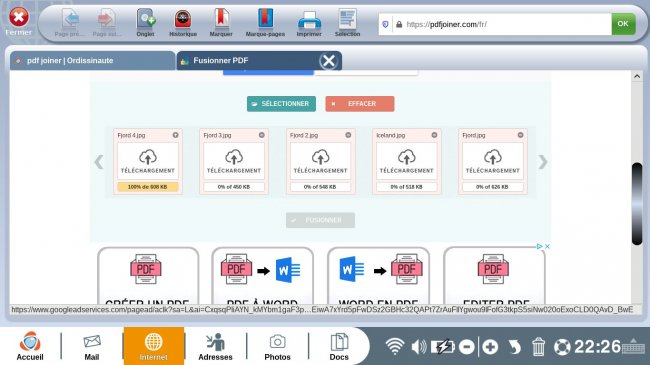This screenshot has width=650, height=365.
Task: Click the SÉLECTIONNER button
Action: [281, 104]
